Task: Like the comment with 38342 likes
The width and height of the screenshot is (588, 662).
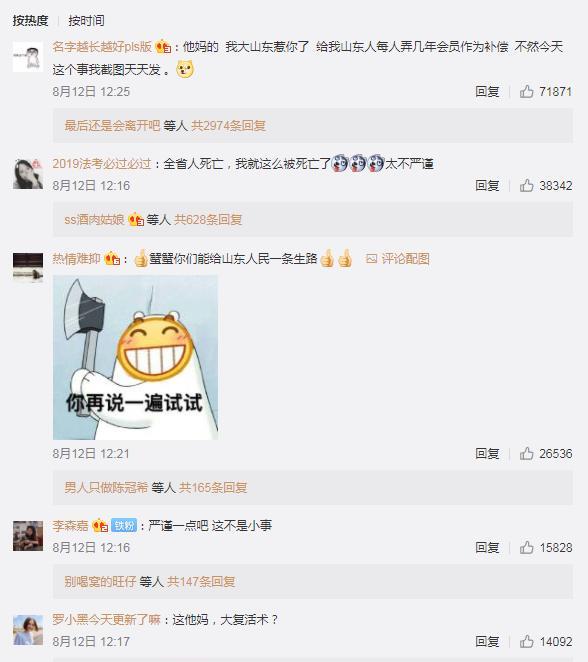Action: [x=526, y=185]
